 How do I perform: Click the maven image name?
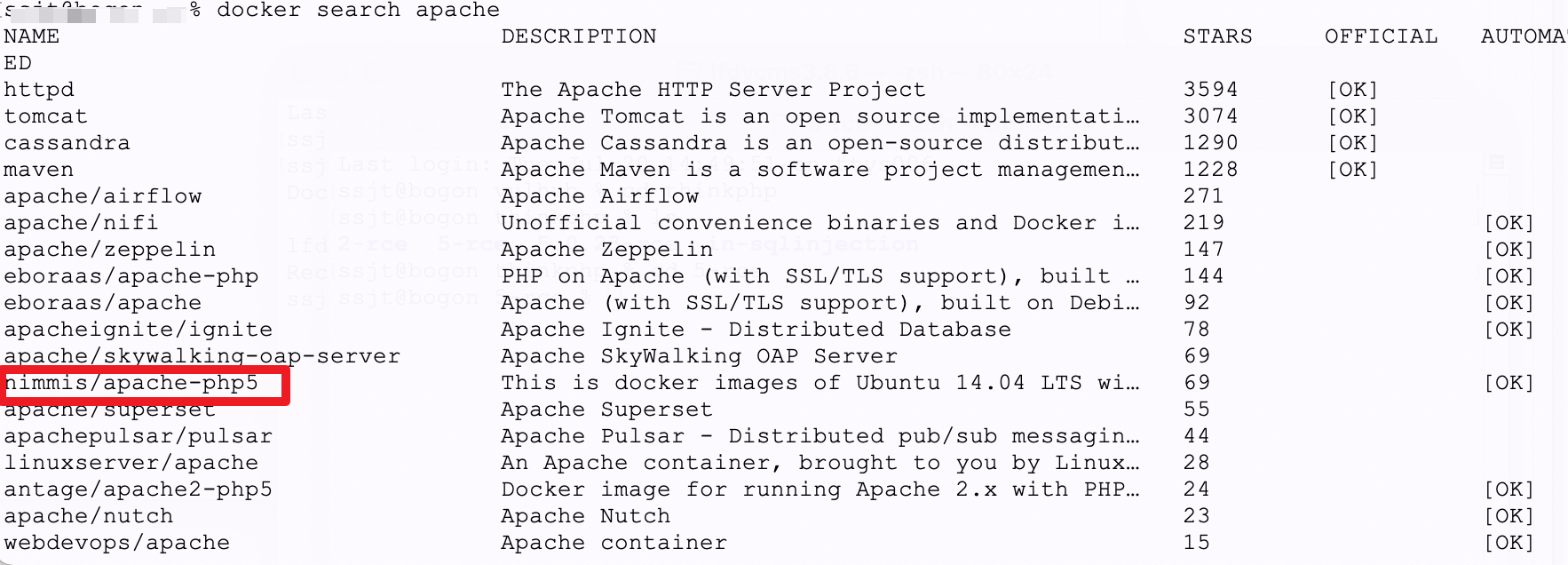pyautogui.click(x=39, y=170)
